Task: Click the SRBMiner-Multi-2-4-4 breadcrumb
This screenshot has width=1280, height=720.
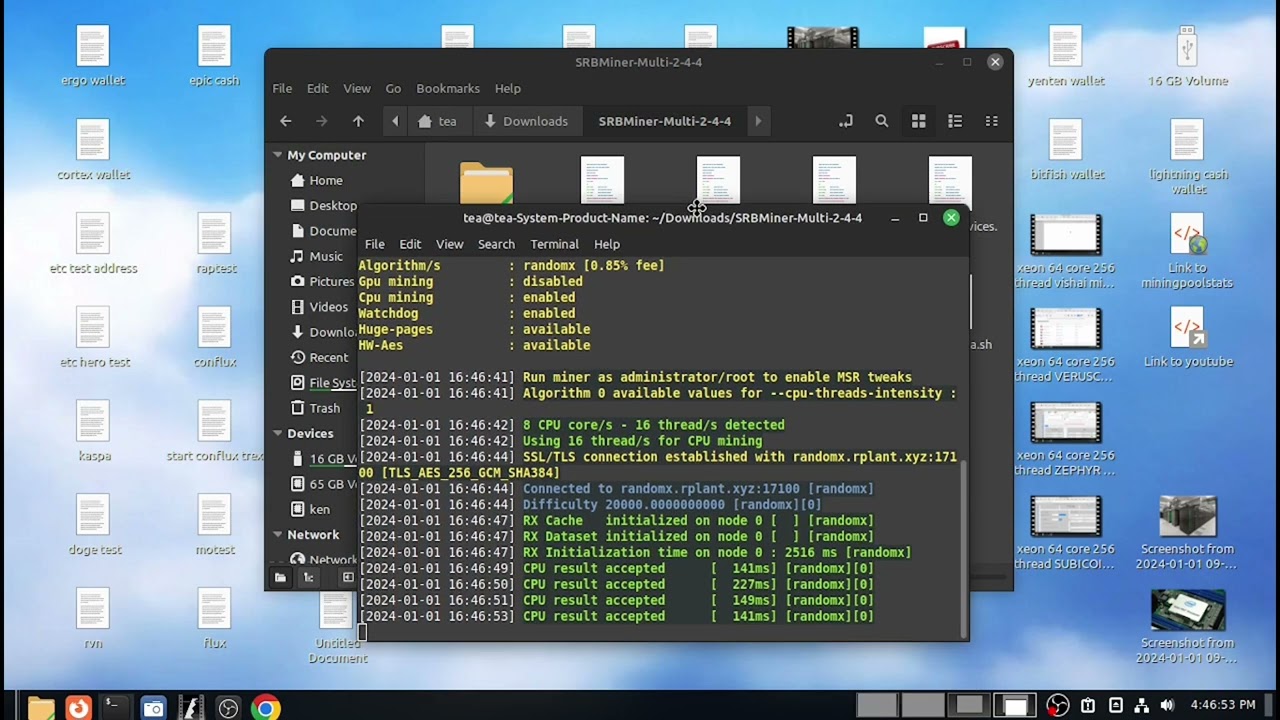Action: click(664, 121)
